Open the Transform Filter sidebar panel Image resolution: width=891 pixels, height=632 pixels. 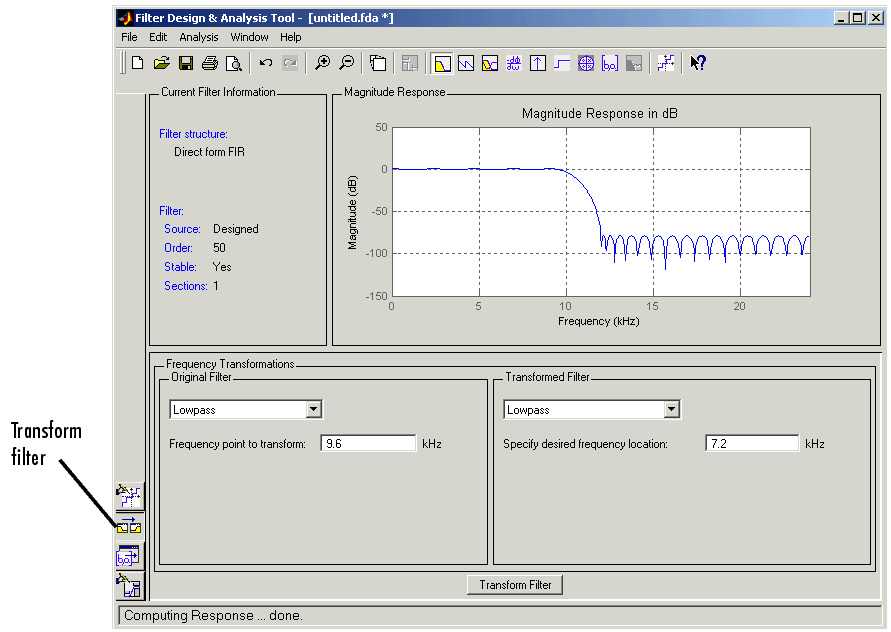(x=129, y=525)
